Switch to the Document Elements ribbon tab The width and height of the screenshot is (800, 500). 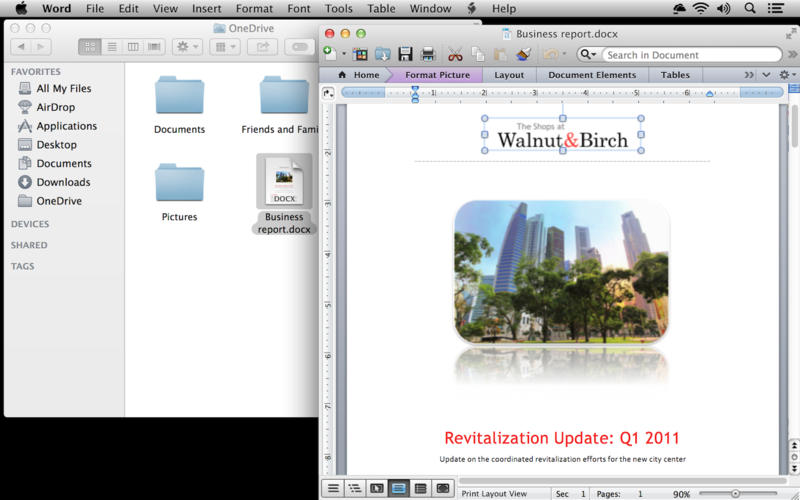tap(592, 75)
